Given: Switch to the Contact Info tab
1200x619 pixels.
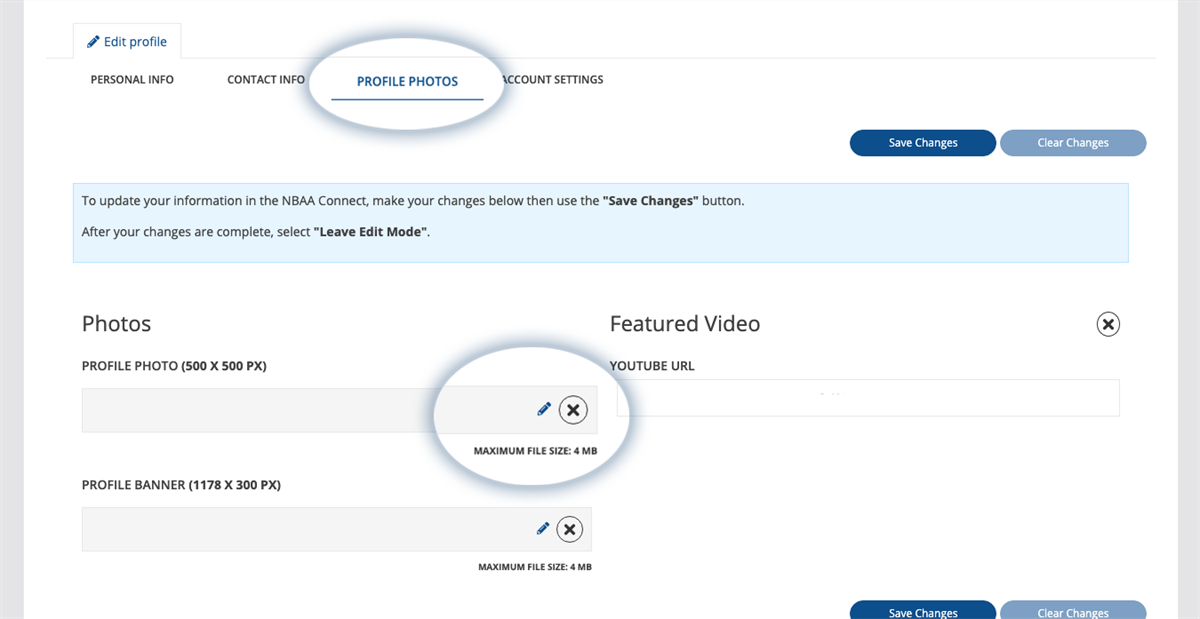Looking at the screenshot, I should point(265,80).
